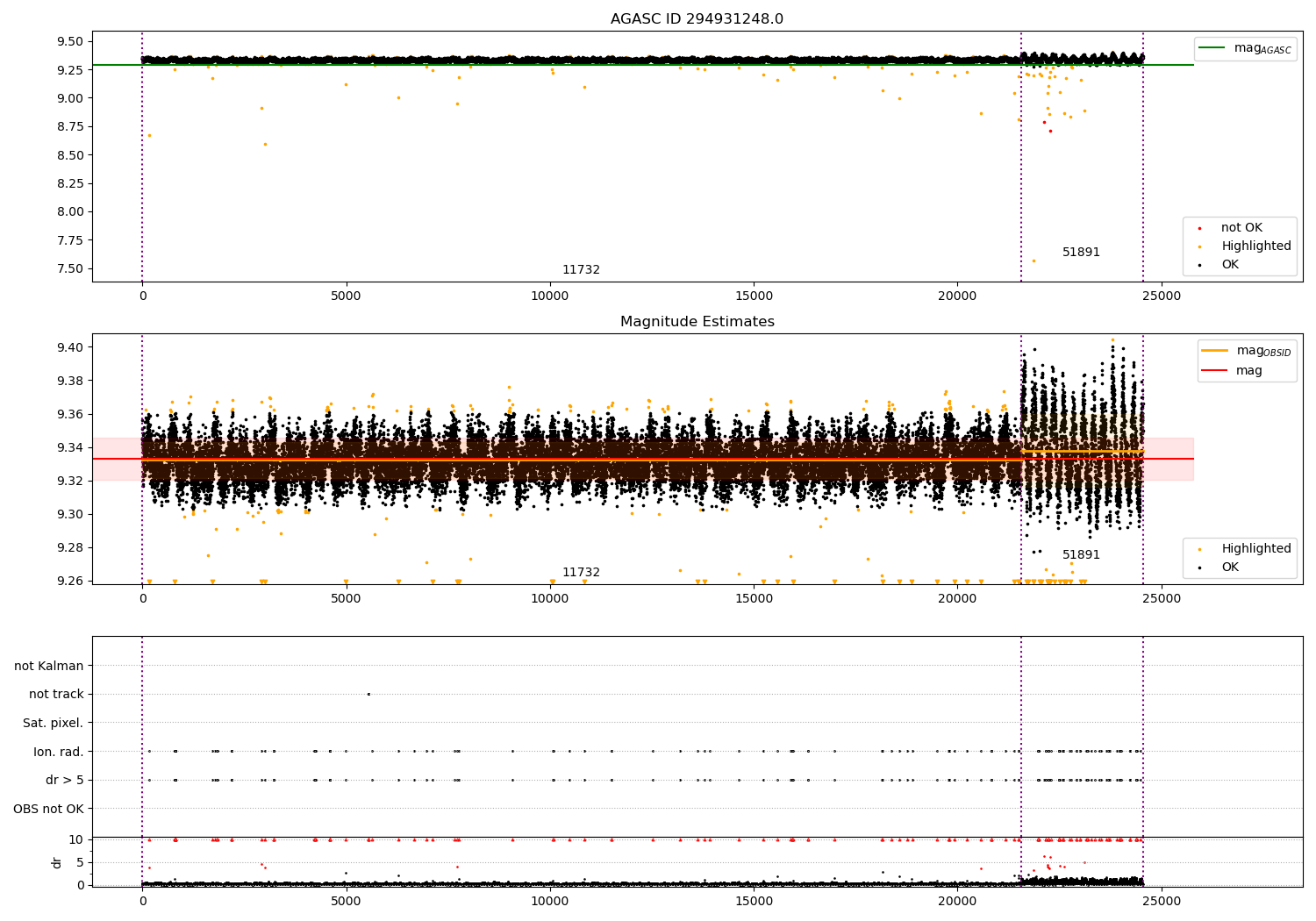Select the "51891" annotation in the middle plot
The height and width of the screenshot is (921, 1316).
point(1081,555)
